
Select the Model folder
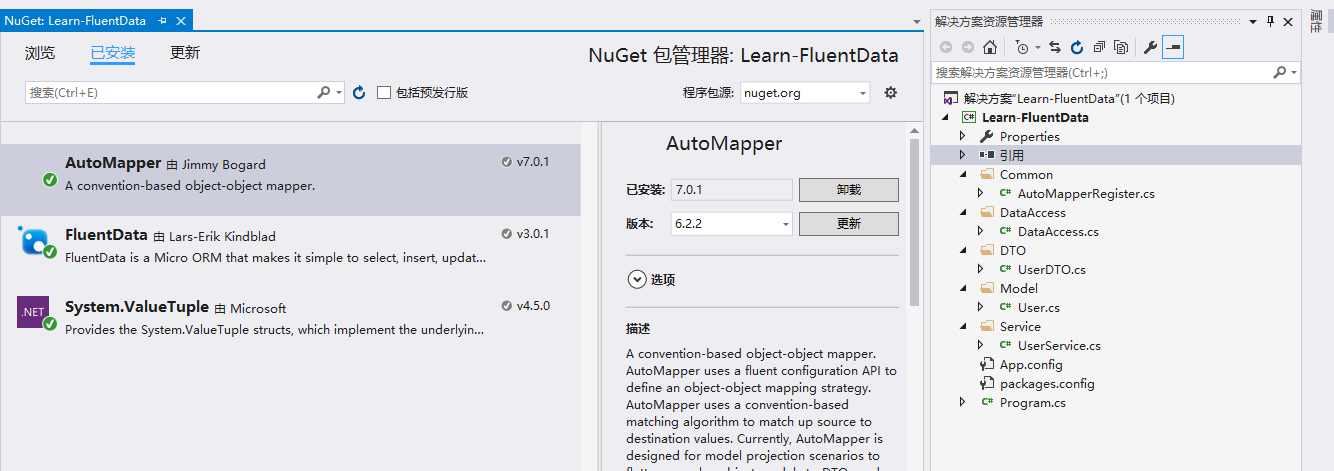tap(1019, 288)
